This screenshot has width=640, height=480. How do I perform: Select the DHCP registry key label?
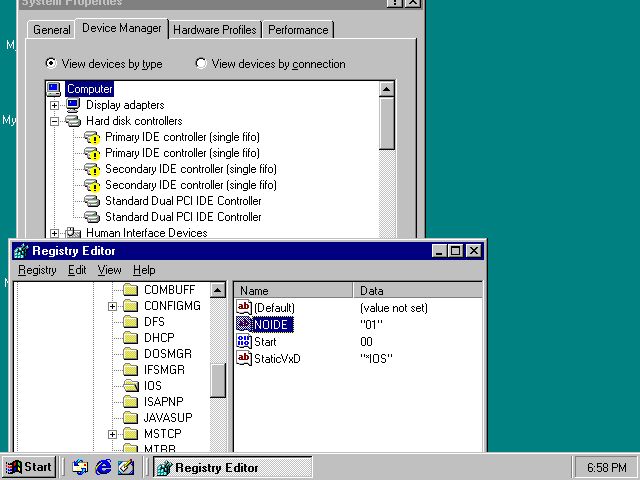coord(159,338)
